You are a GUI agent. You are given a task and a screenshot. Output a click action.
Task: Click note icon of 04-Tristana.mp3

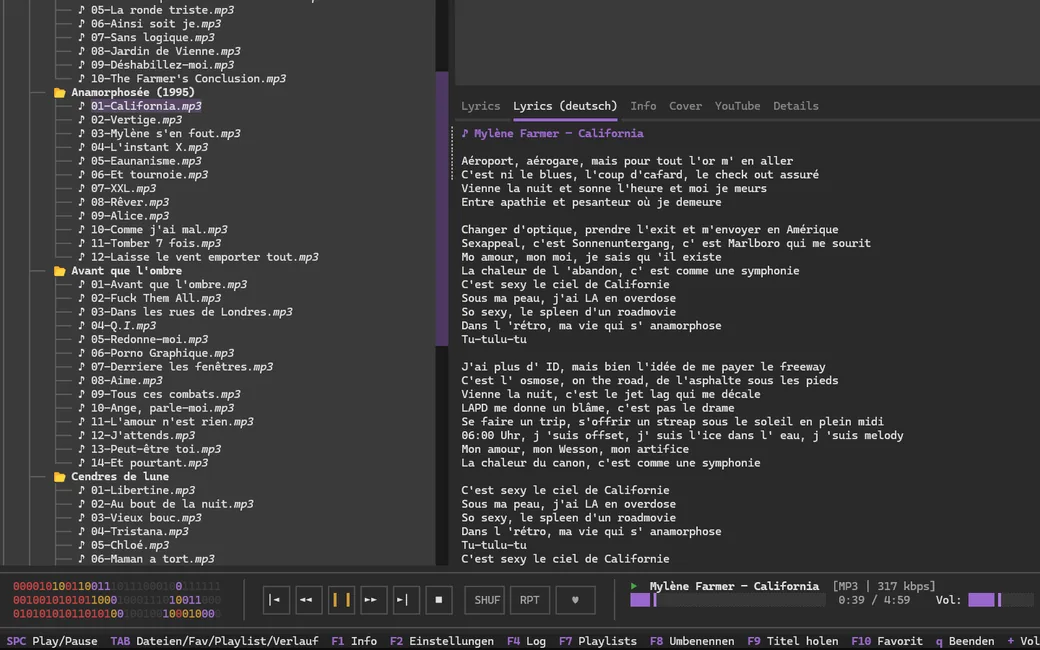coord(82,531)
